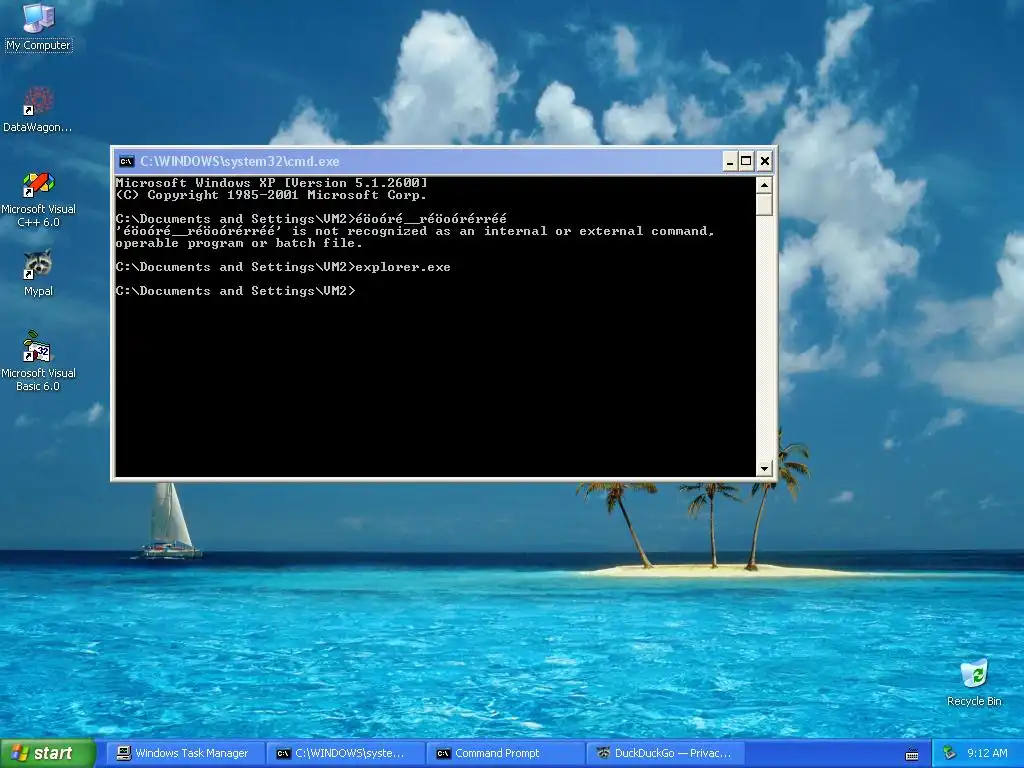Click the cmd window scroll down arrow
Image resolution: width=1024 pixels, height=768 pixels.
[x=764, y=468]
